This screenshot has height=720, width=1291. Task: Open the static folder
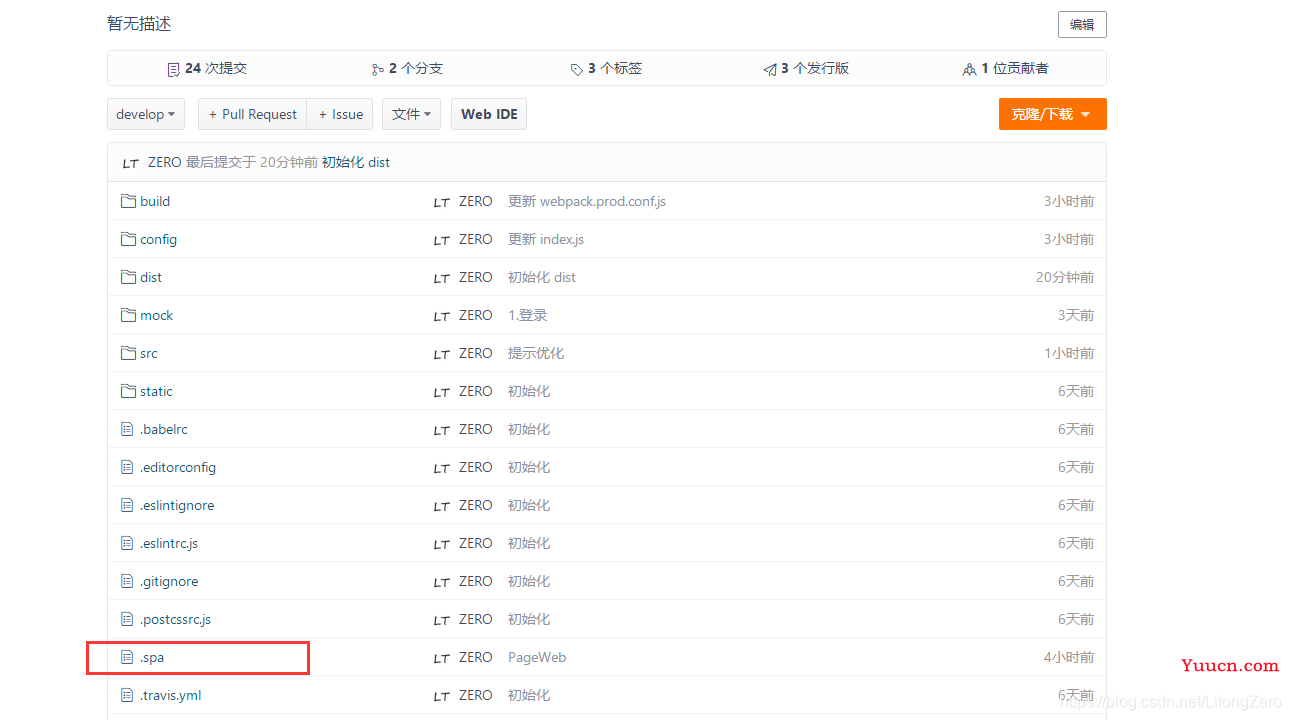click(156, 391)
